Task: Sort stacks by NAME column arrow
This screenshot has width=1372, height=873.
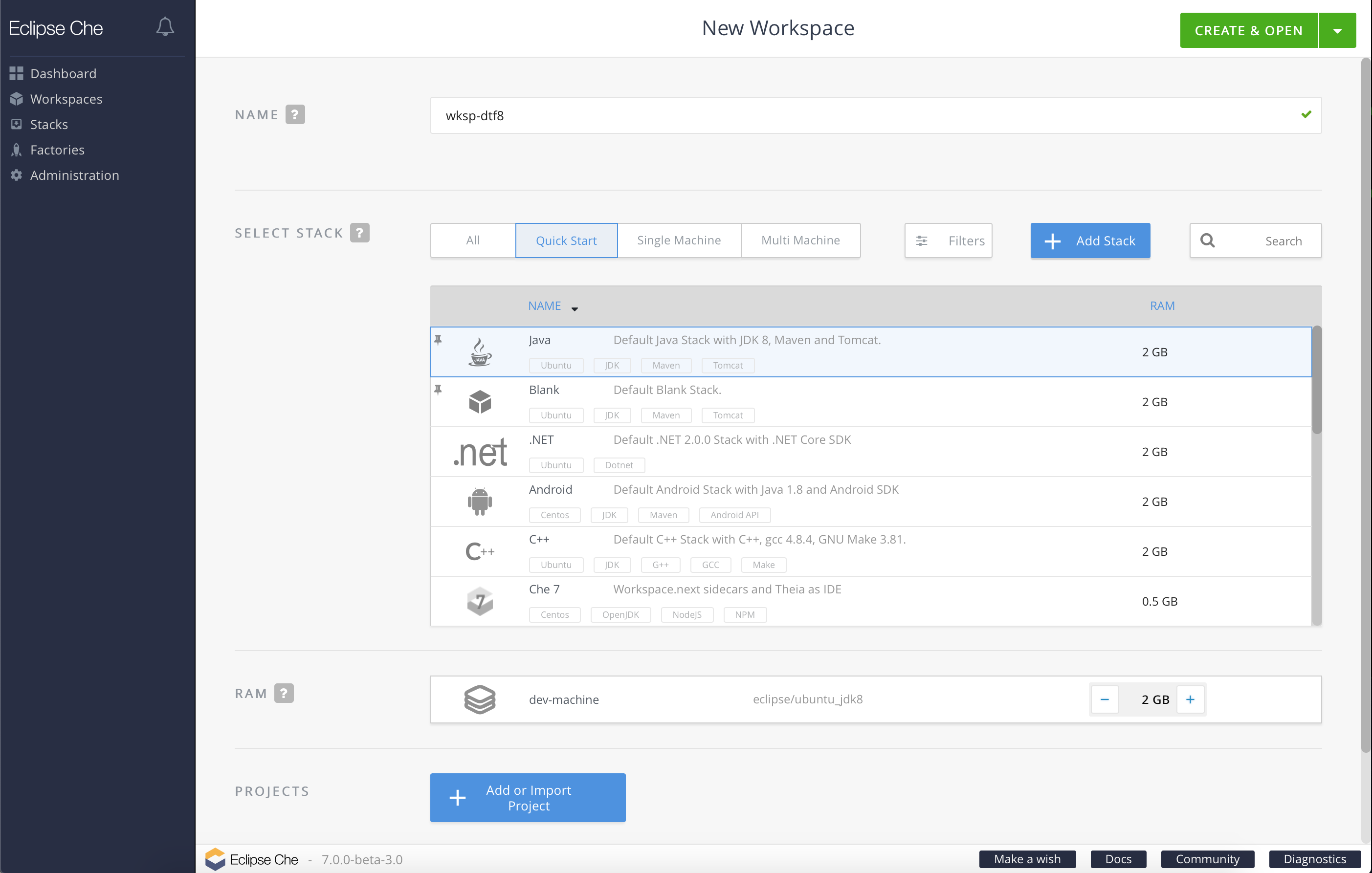Action: point(575,308)
